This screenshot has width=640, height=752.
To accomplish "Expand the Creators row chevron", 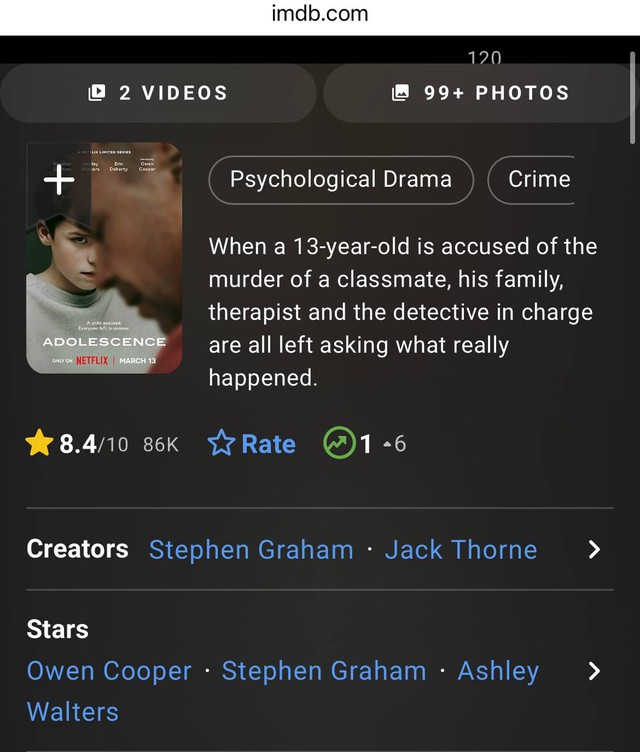I will [x=594, y=550].
